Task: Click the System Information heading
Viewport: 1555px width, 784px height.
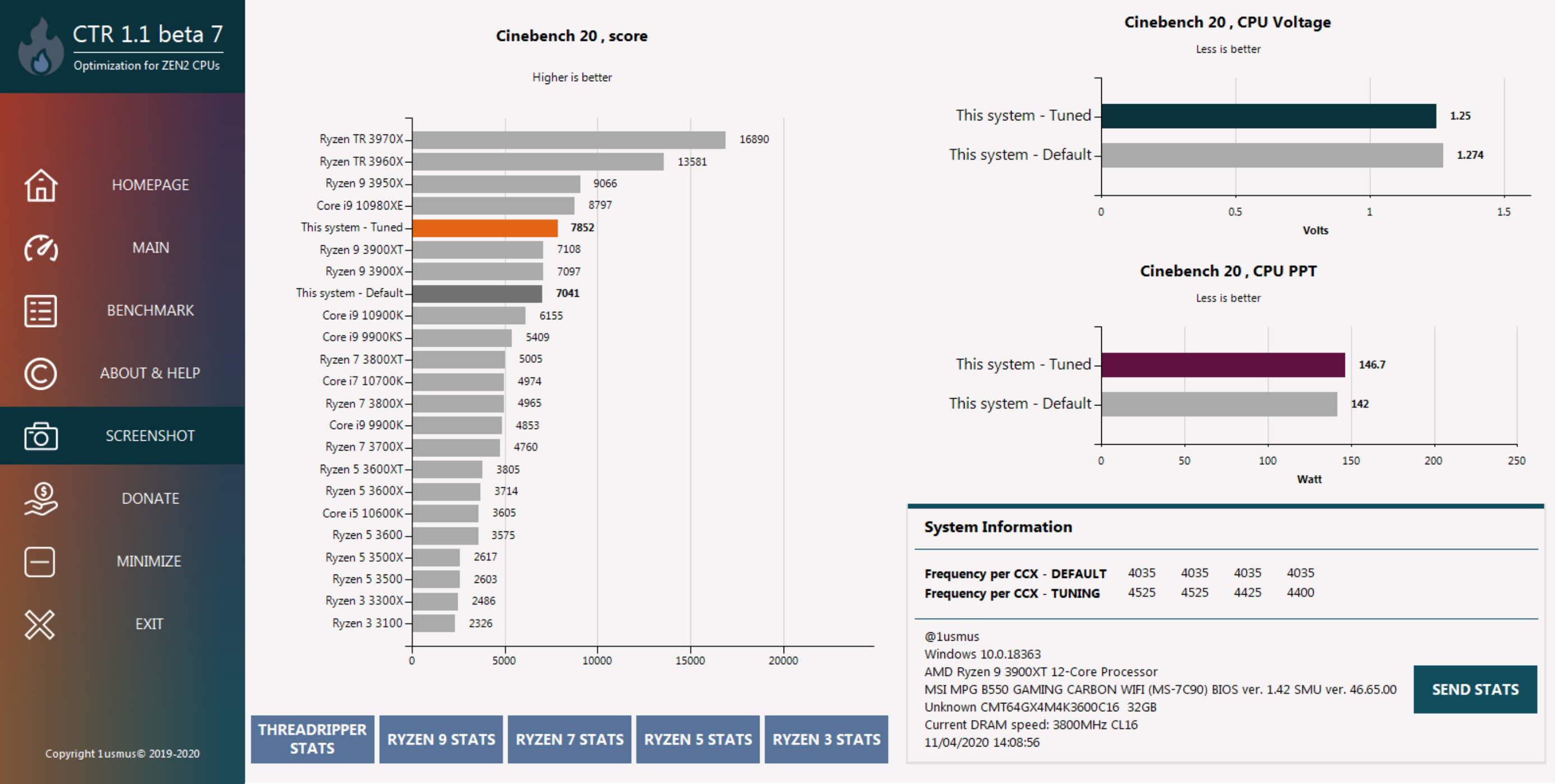Action: pyautogui.click(x=998, y=527)
